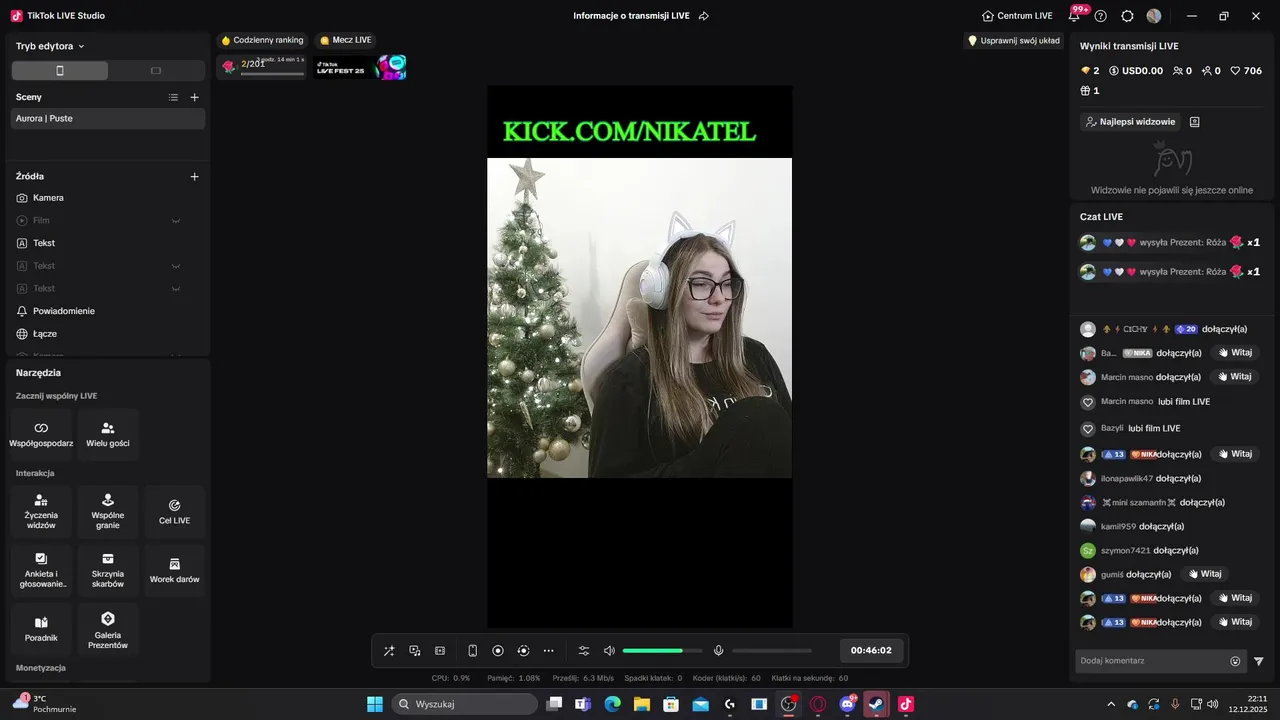
Task: Open the Worek darów tool
Action: point(174,571)
